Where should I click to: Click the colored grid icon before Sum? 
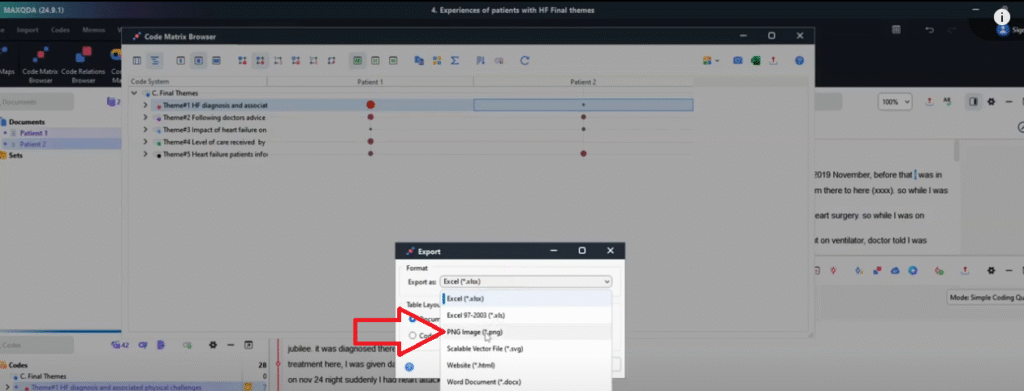[437, 61]
